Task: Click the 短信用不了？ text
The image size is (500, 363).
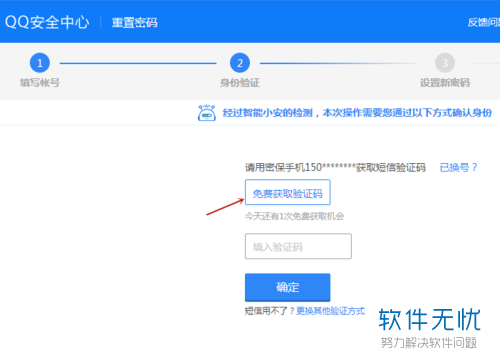Action: (x=270, y=311)
